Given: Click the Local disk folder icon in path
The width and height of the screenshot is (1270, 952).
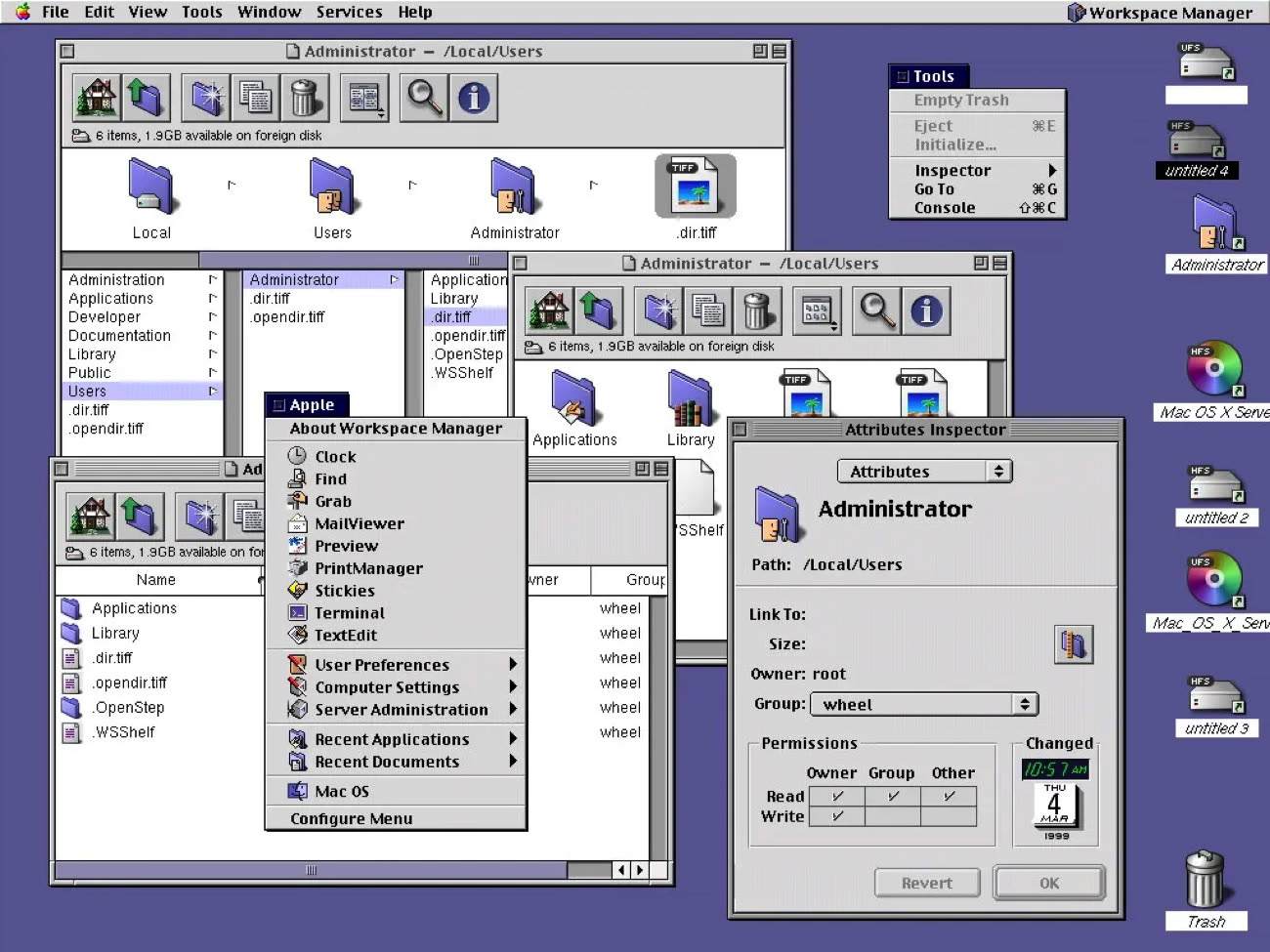Looking at the screenshot, I should tap(151, 187).
